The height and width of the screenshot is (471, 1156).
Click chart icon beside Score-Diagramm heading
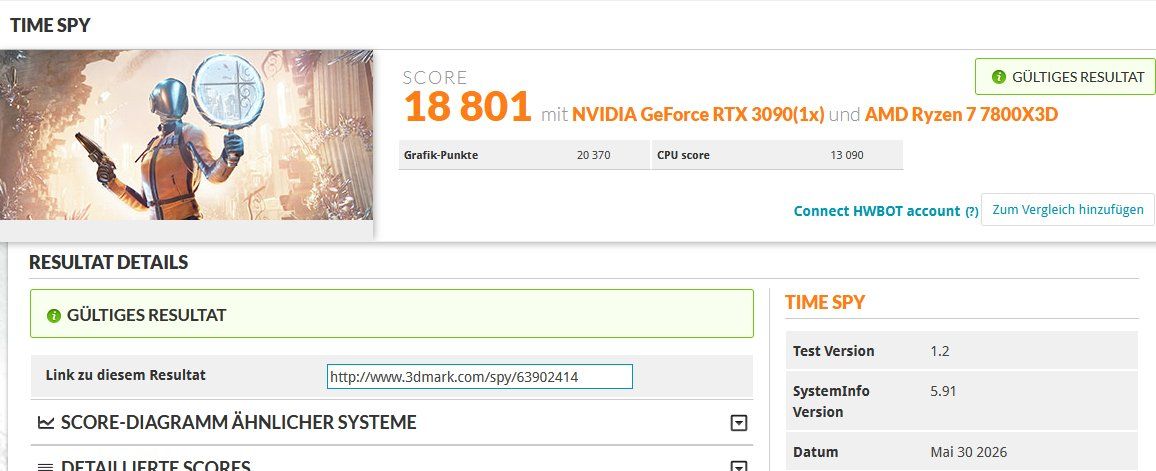click(46, 422)
